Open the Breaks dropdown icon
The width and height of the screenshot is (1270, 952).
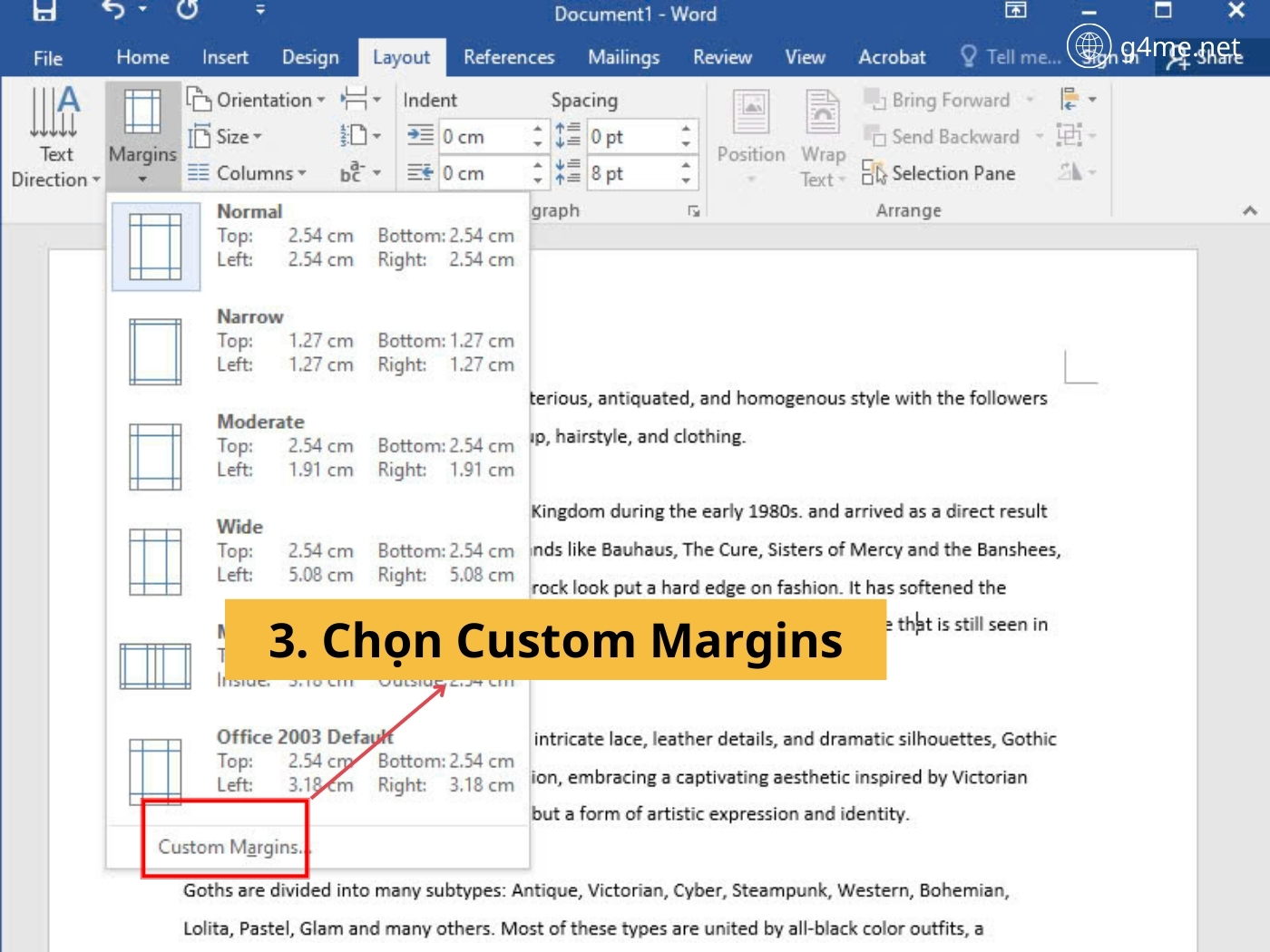click(360, 99)
